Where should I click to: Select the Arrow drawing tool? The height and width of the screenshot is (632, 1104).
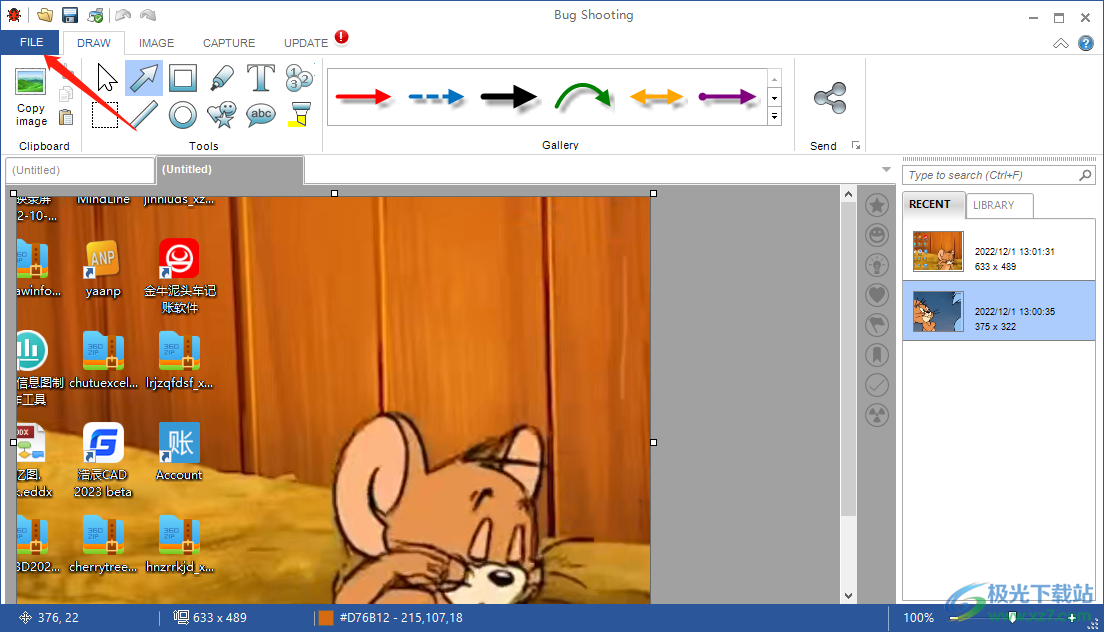[x=144, y=78]
